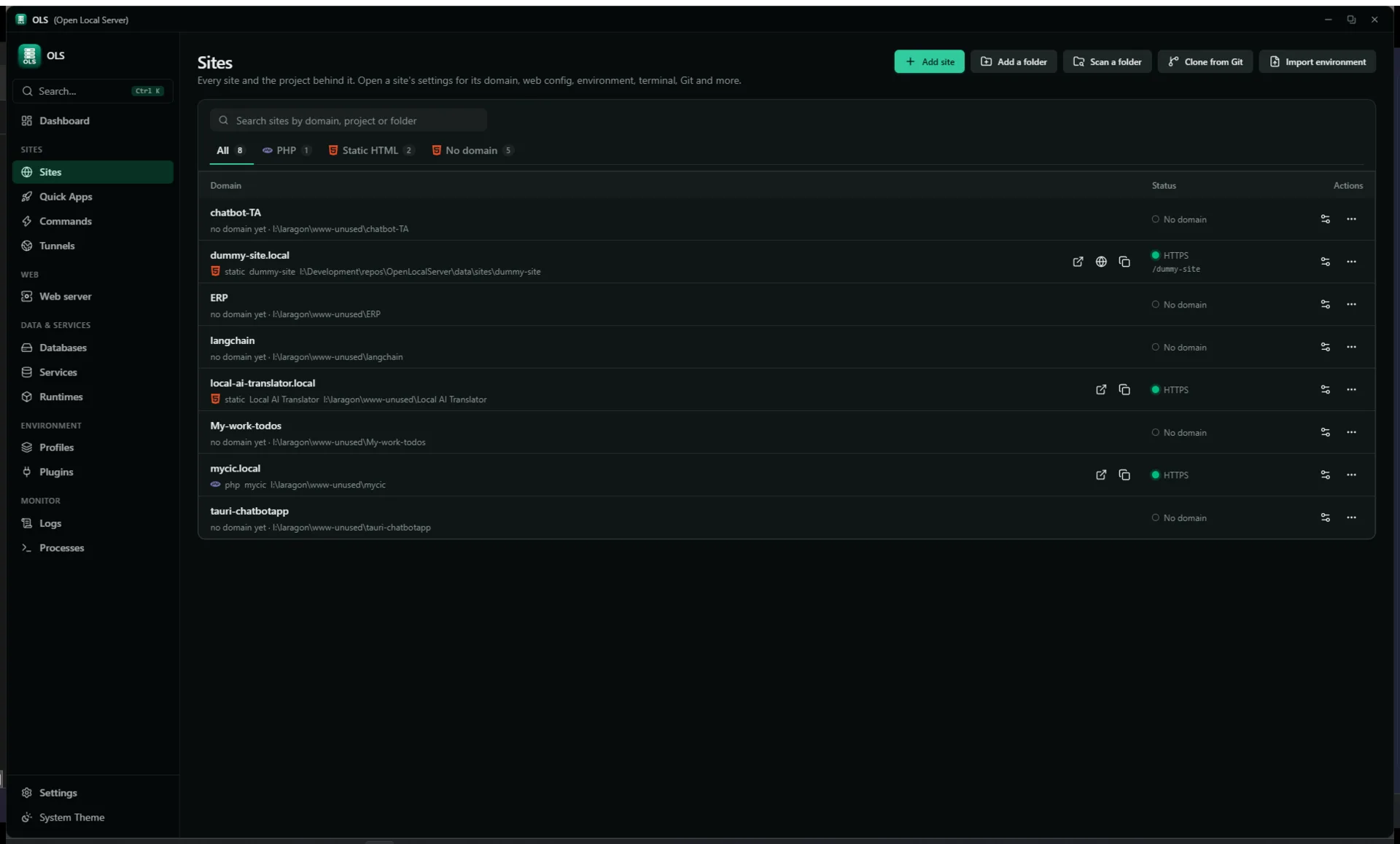
Task: Open the Plugins page
Action: [x=93, y=472]
